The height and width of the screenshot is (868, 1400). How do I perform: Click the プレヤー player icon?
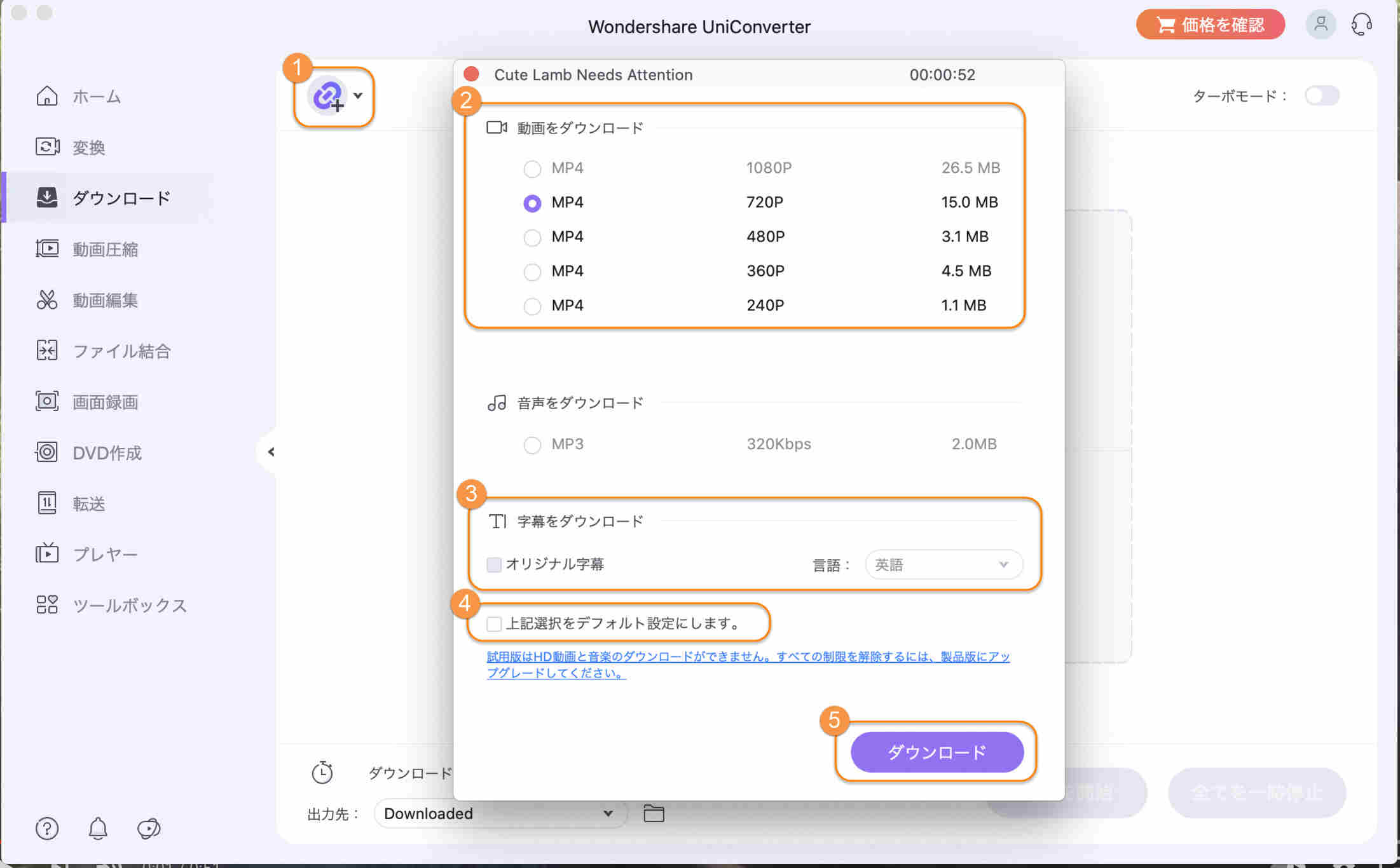pyautogui.click(x=47, y=554)
